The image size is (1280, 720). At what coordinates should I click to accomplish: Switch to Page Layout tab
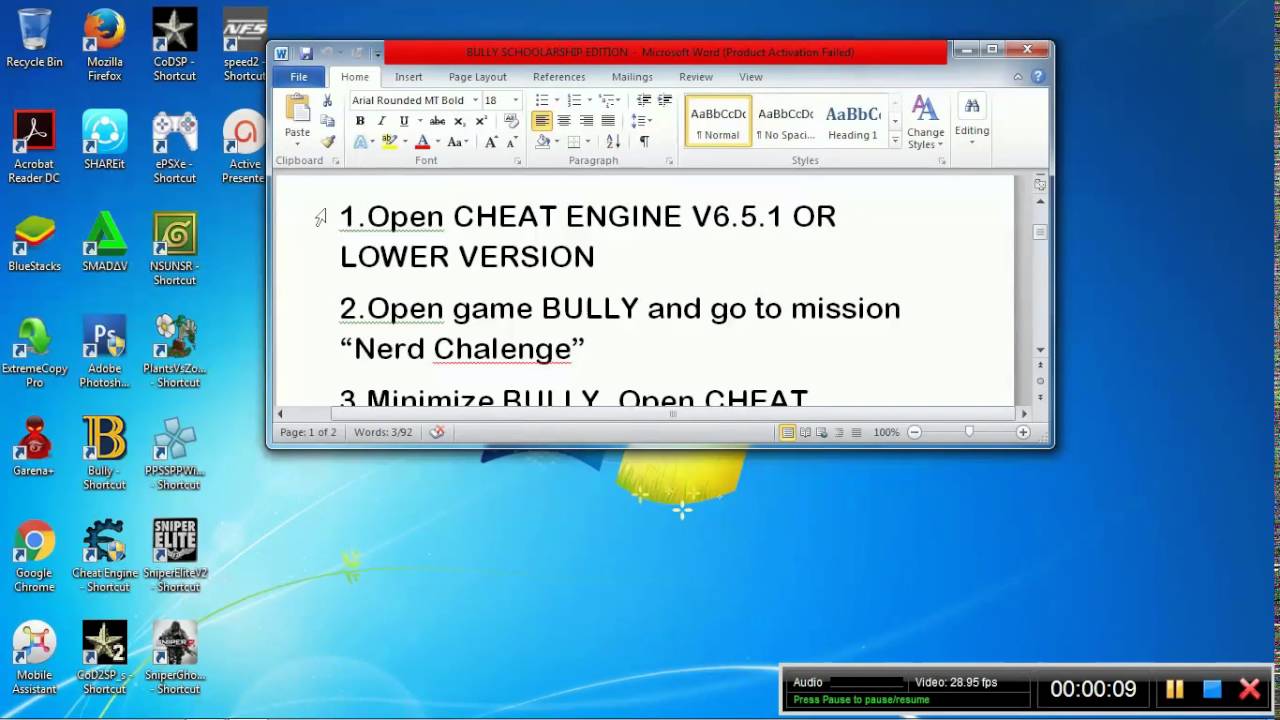[477, 77]
